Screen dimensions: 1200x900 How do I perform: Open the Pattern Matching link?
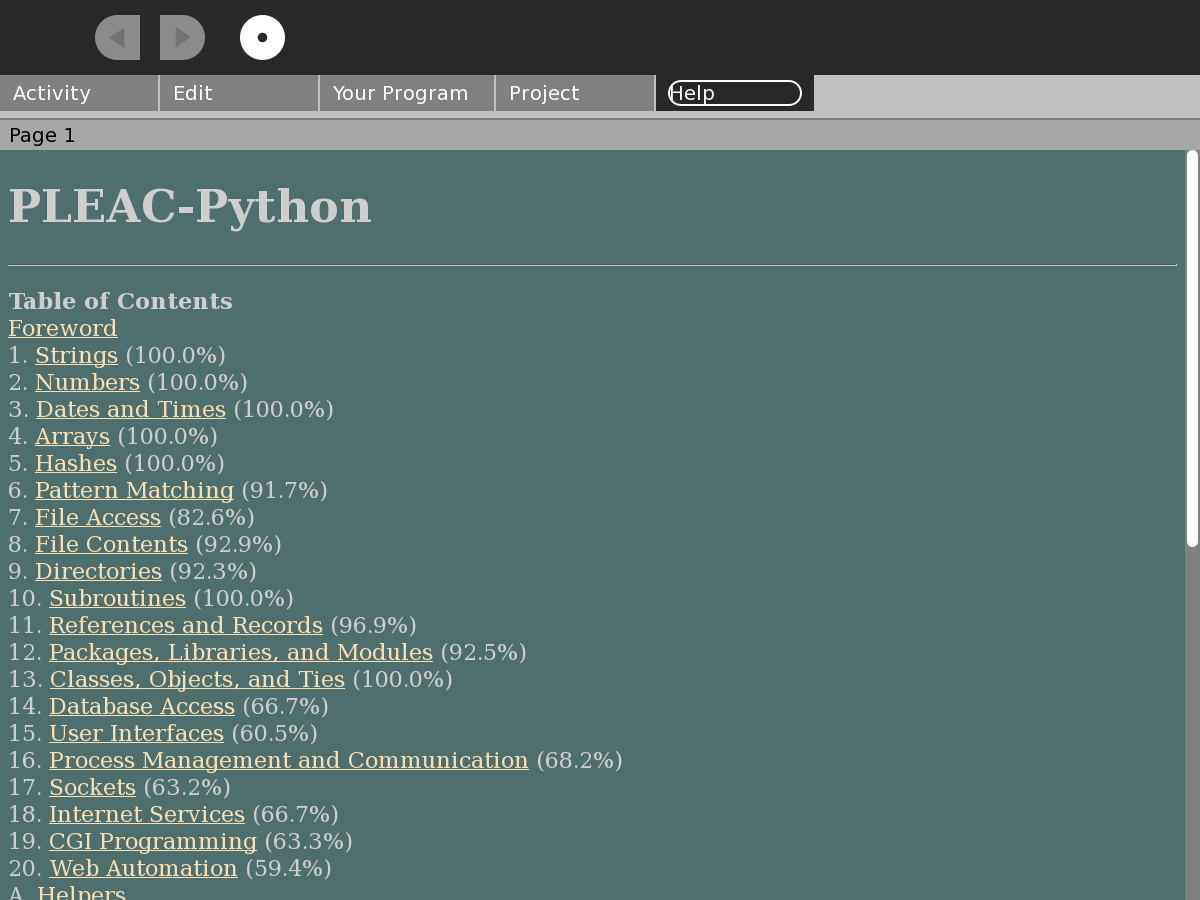[134, 490]
